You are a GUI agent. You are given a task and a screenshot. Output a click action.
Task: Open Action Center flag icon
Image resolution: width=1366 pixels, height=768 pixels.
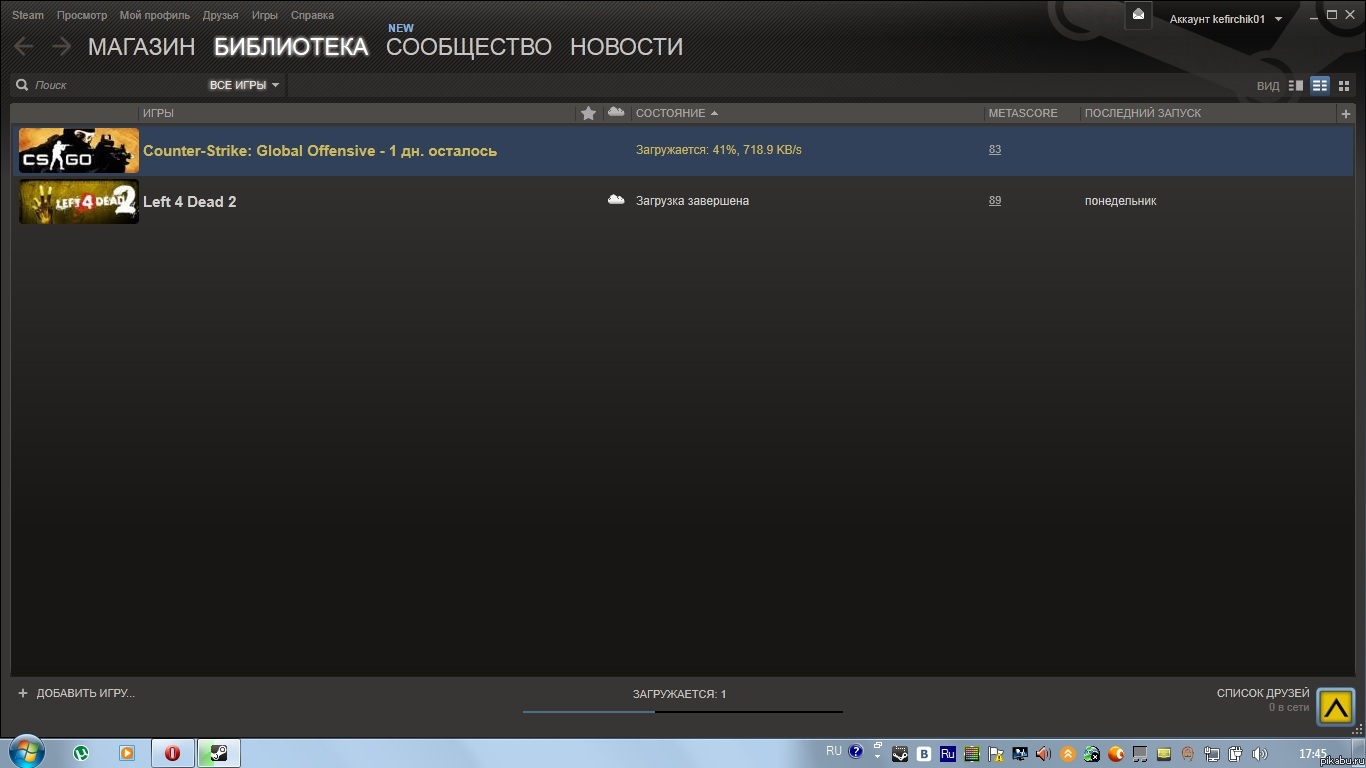click(x=997, y=754)
